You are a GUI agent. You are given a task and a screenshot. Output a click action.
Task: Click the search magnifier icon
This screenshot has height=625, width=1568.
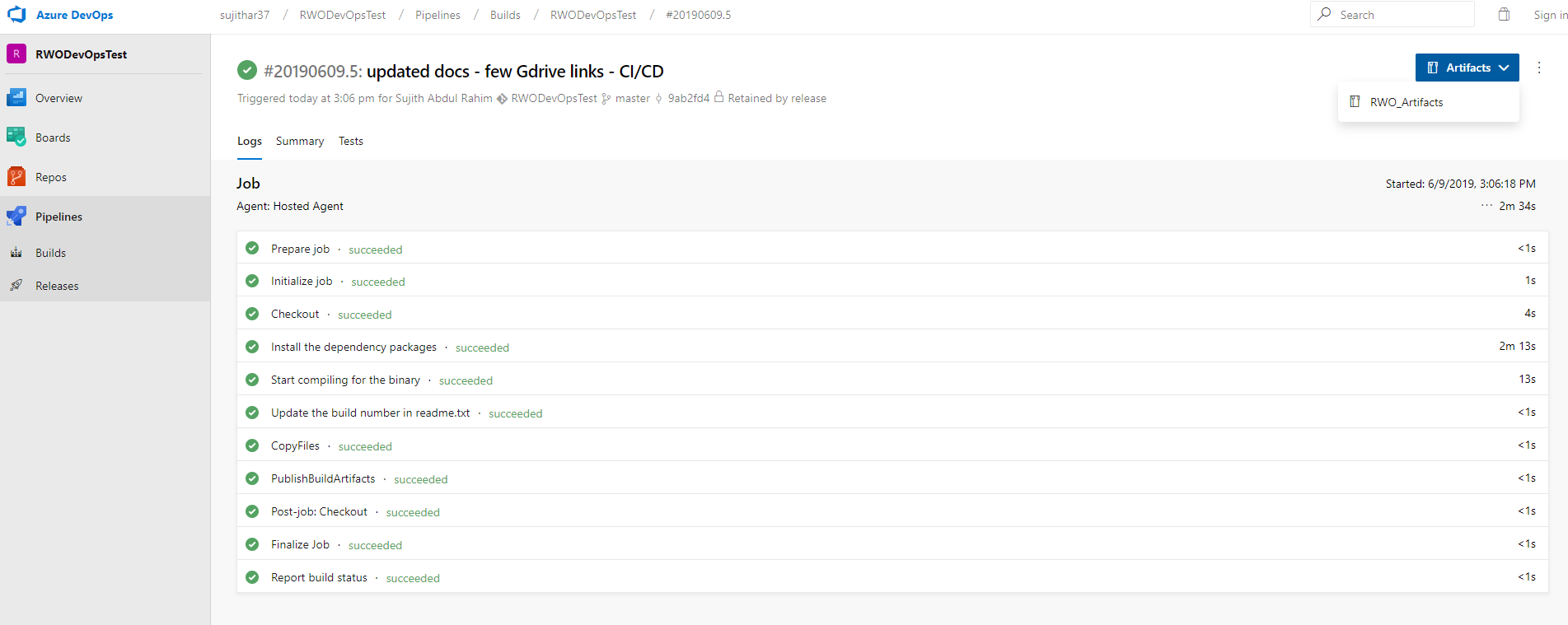[1324, 14]
